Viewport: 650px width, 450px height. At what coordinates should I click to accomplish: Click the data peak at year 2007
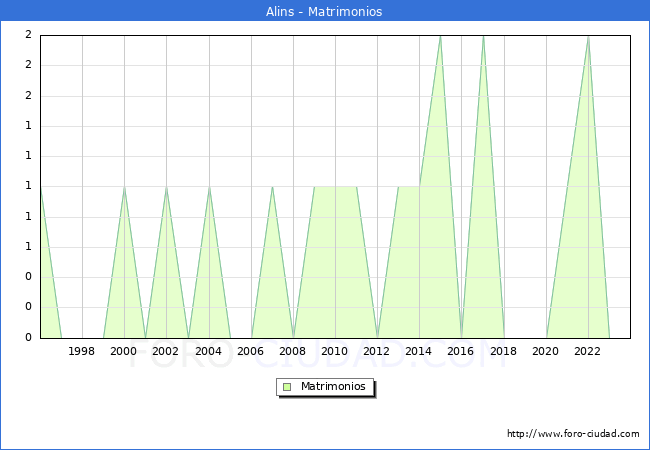point(272,187)
